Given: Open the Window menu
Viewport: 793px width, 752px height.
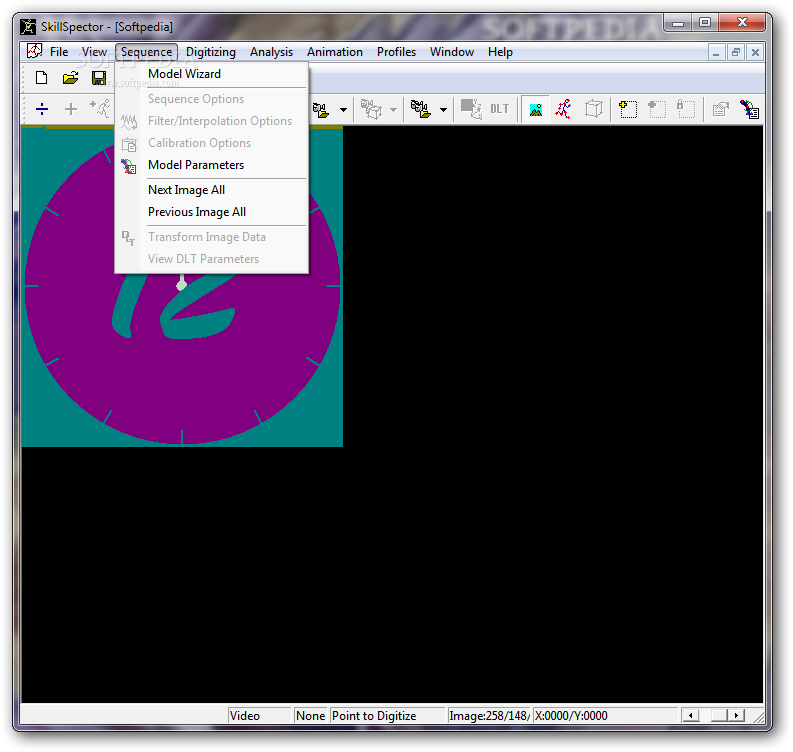Looking at the screenshot, I should click(452, 52).
